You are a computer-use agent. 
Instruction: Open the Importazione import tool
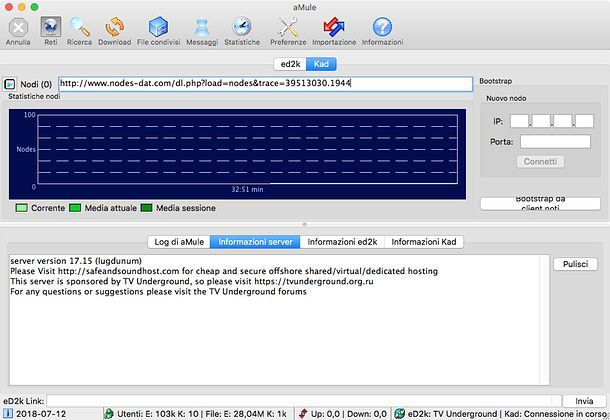(334, 31)
